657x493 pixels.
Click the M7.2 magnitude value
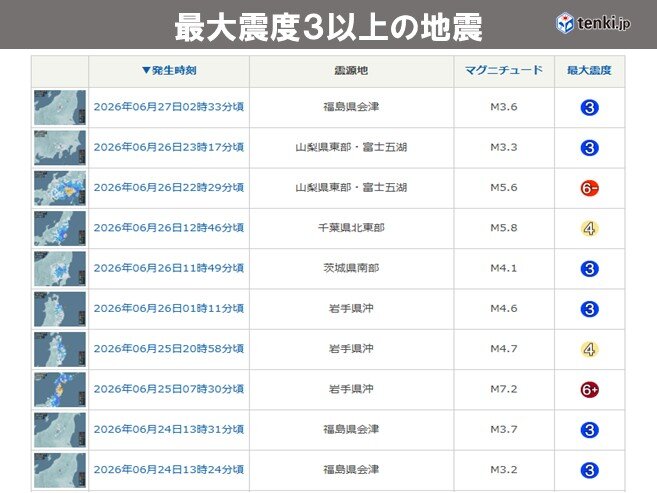[504, 389]
